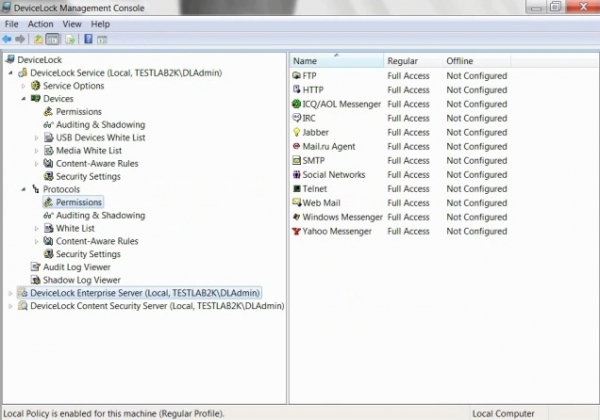This screenshot has width=600, height=420.
Task: Click the Back arrow in toolbar
Action: [x=8, y=39]
